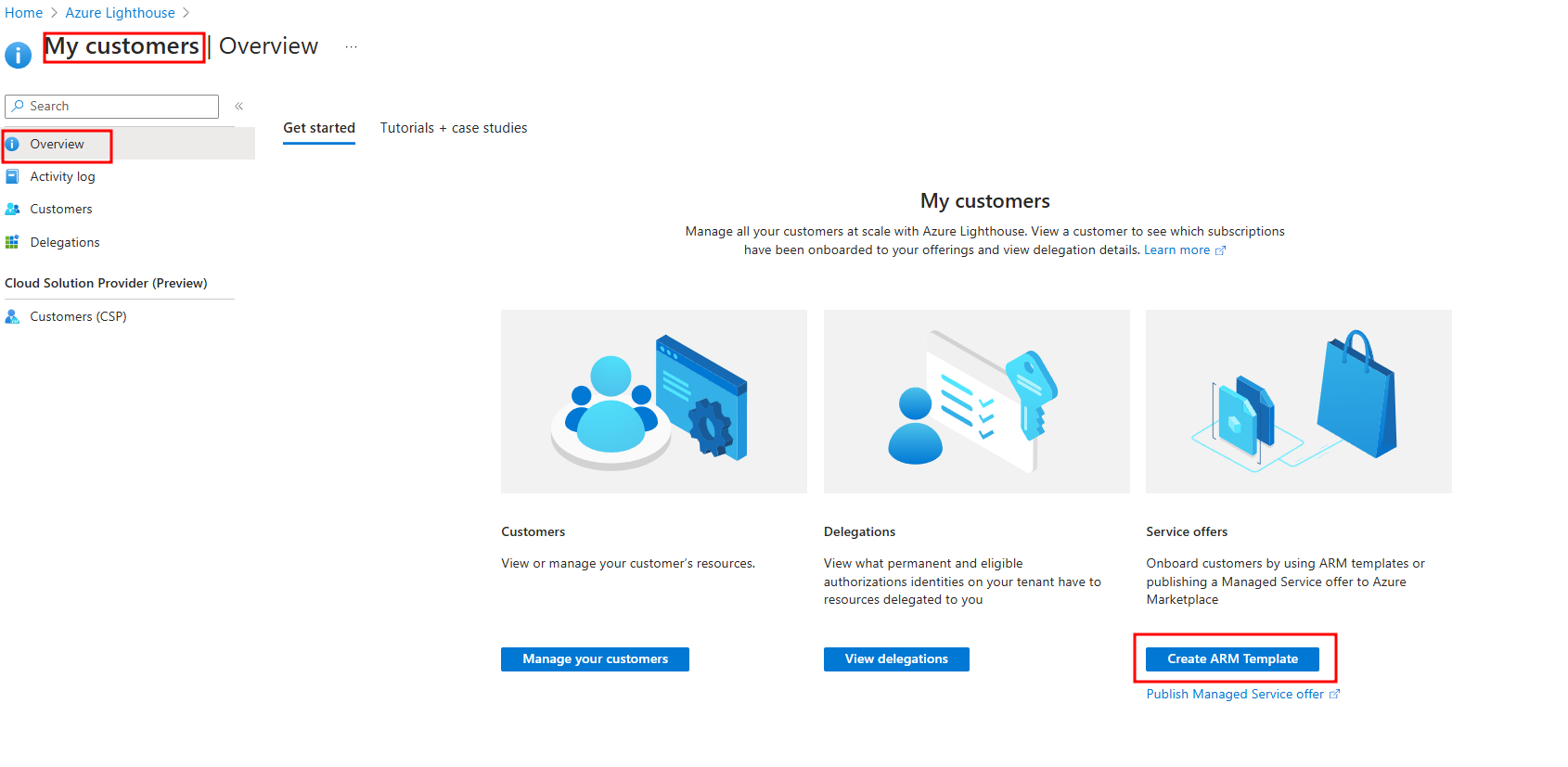Click external icon after Publish Managed Service offer

click(x=1334, y=694)
